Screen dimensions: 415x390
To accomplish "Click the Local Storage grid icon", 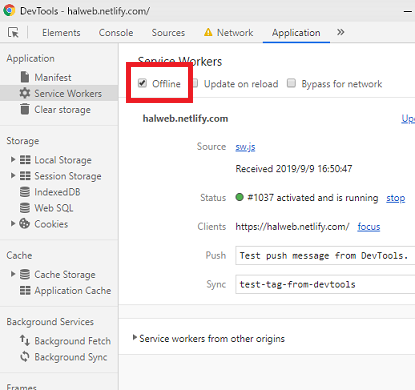I will [25, 160].
